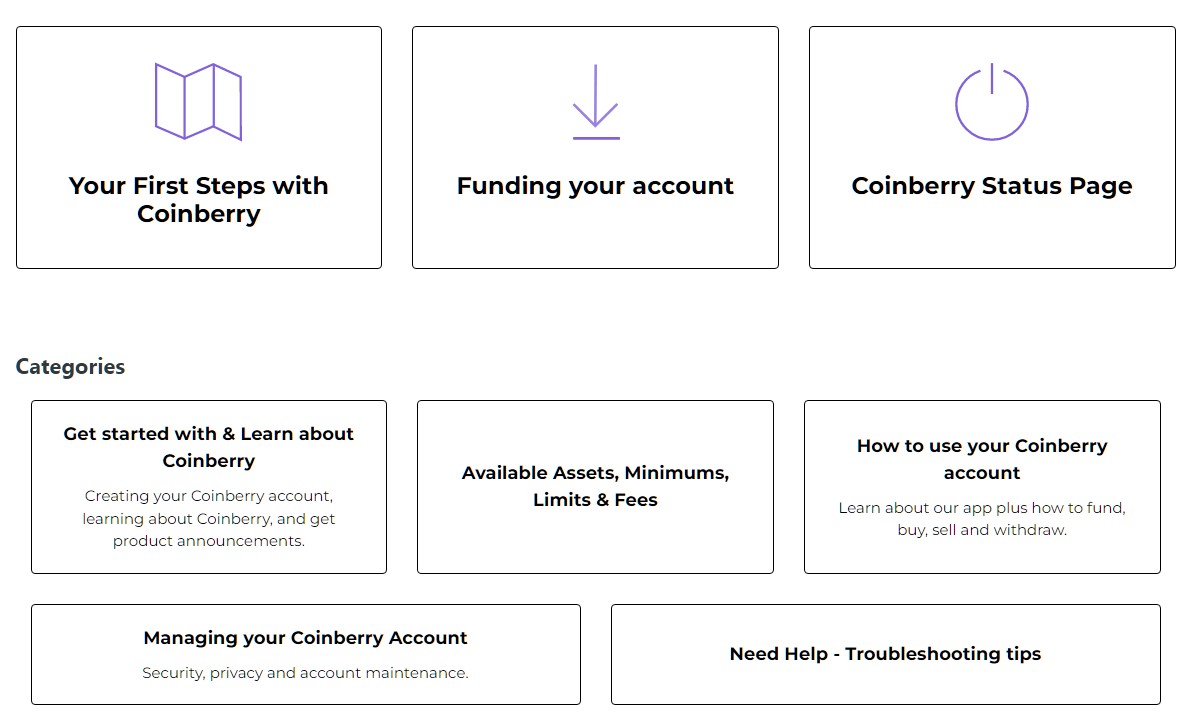This screenshot has width=1191, height=716.
Task: Open Your First Steps with Coinberry title
Action: [x=198, y=200]
